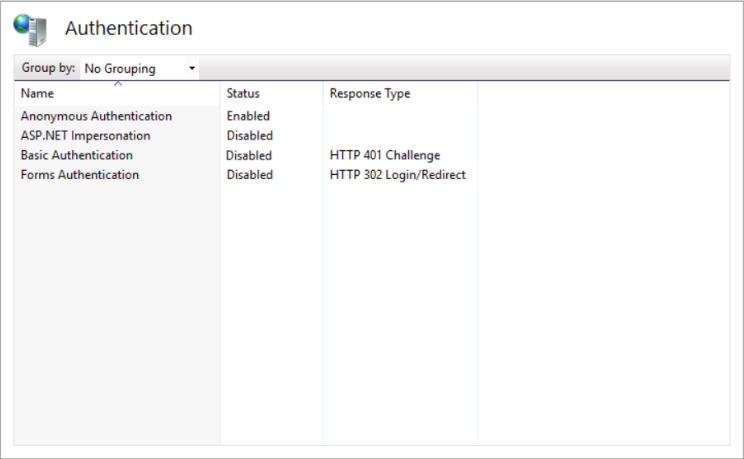Click empty area below Forms Authentication row
The image size is (744, 459).
pos(118,300)
